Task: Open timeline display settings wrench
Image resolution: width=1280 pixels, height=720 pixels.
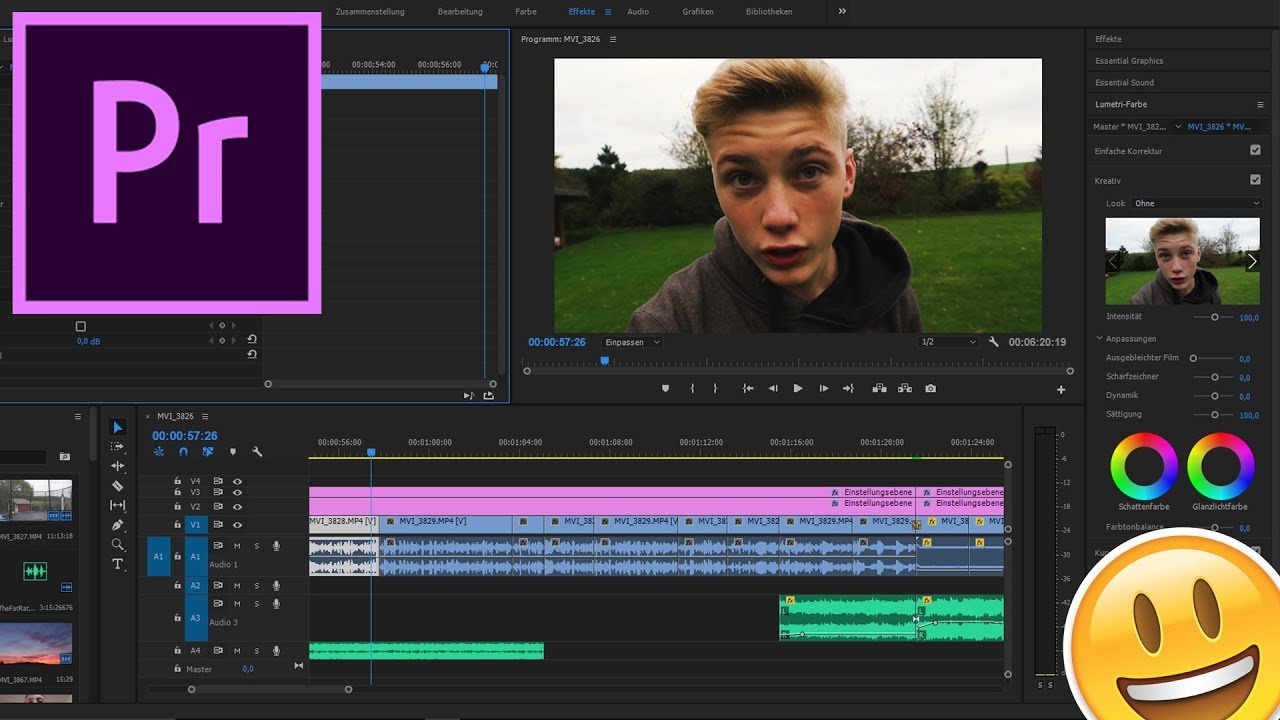Action: click(x=257, y=452)
